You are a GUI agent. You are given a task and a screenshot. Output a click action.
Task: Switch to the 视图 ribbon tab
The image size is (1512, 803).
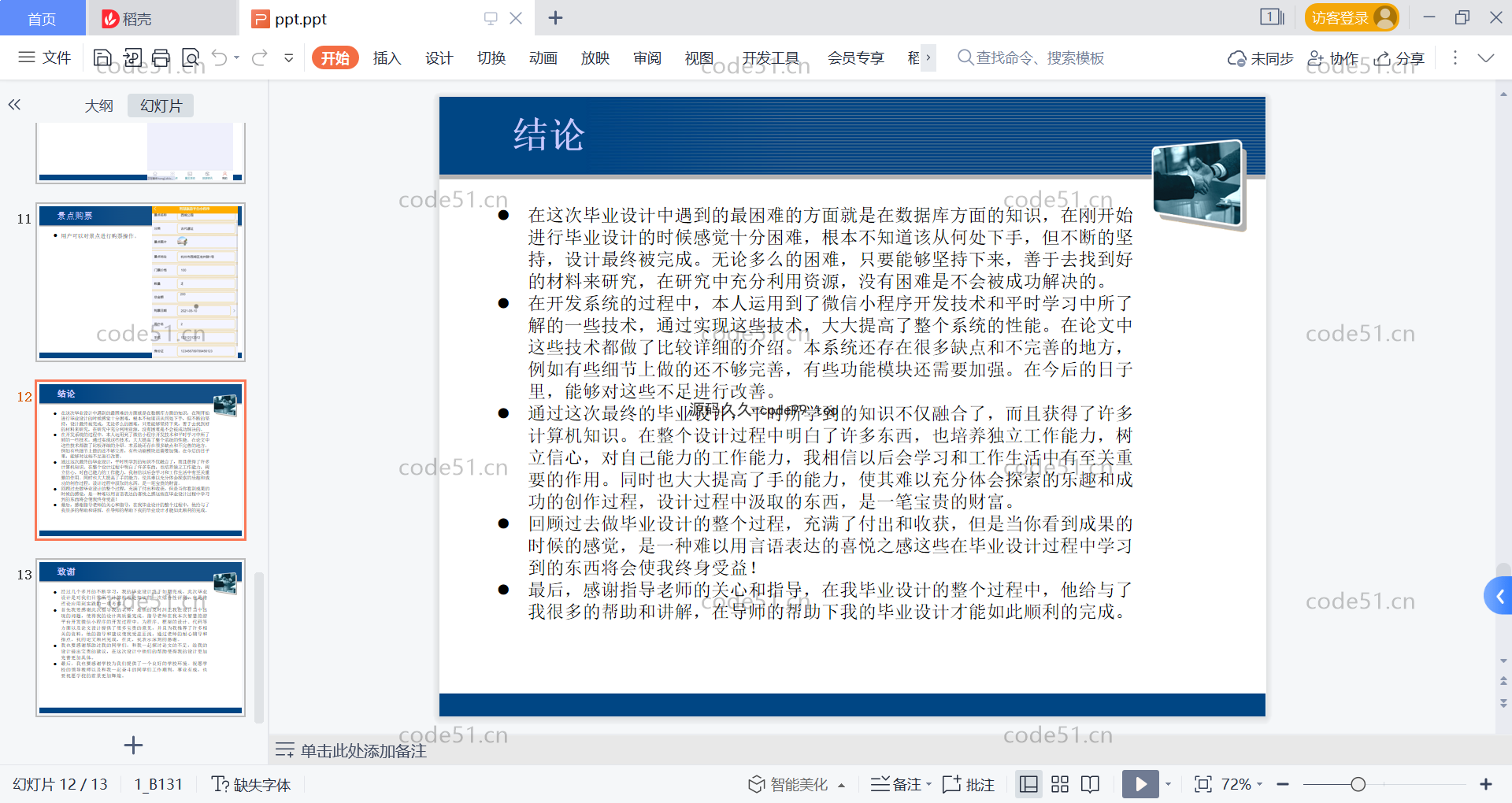[699, 58]
